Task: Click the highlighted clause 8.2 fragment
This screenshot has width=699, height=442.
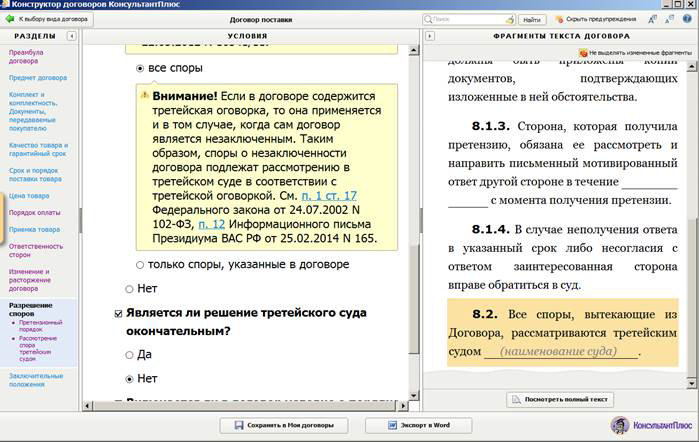Action: [563, 333]
